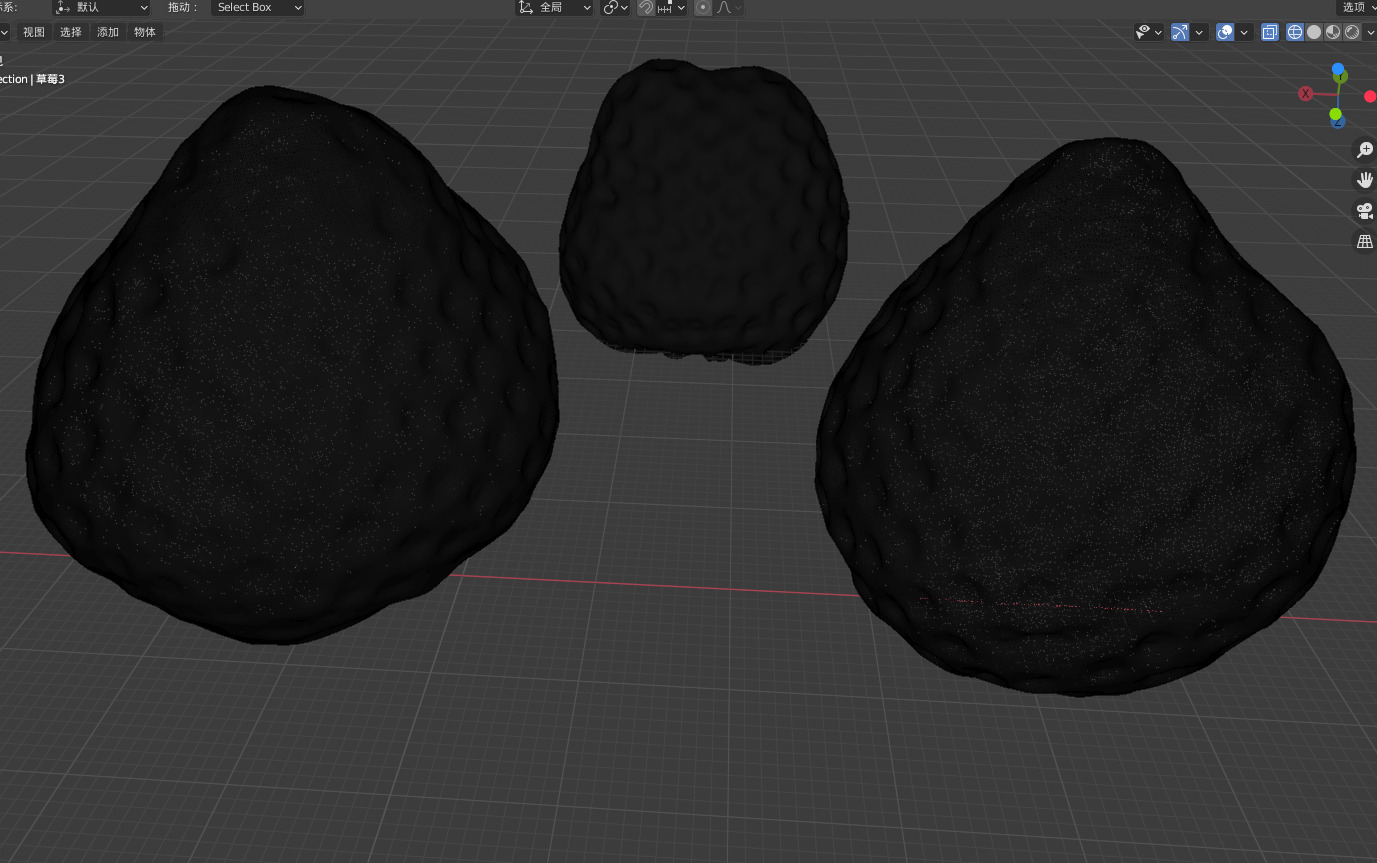Open the proportional editing falloff dropdown
Viewport: 1377px width, 863px height.
[729, 7]
